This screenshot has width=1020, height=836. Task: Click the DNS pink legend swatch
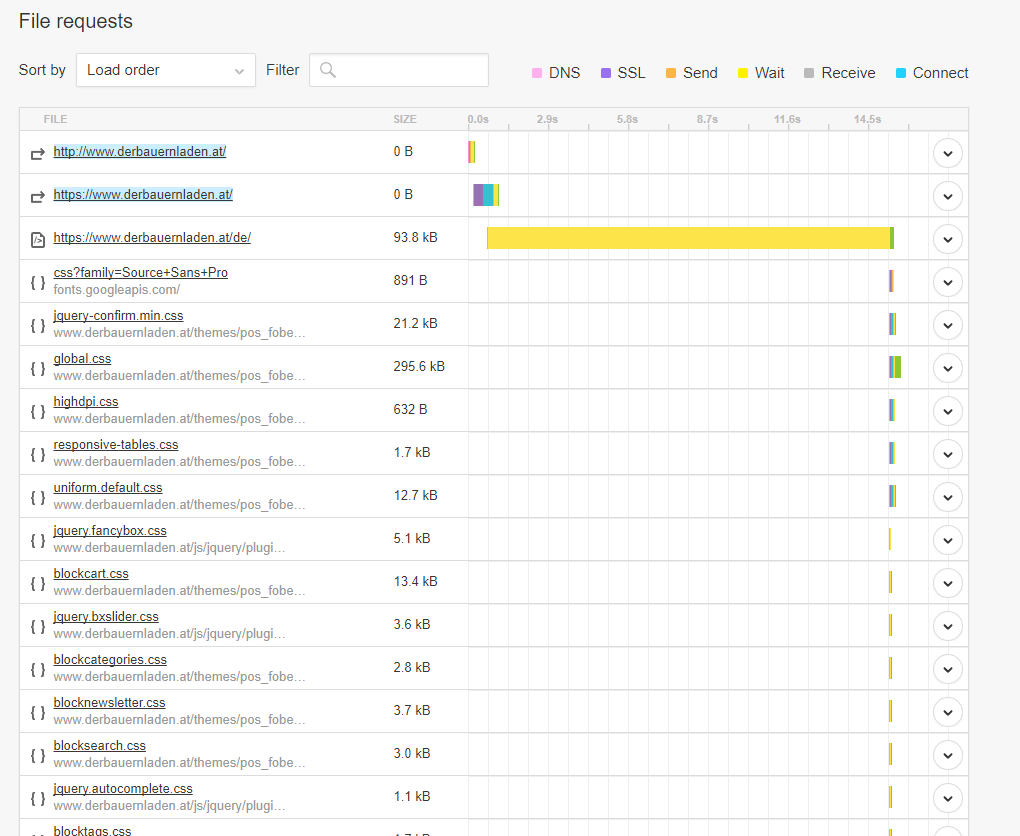pyautogui.click(x=537, y=73)
